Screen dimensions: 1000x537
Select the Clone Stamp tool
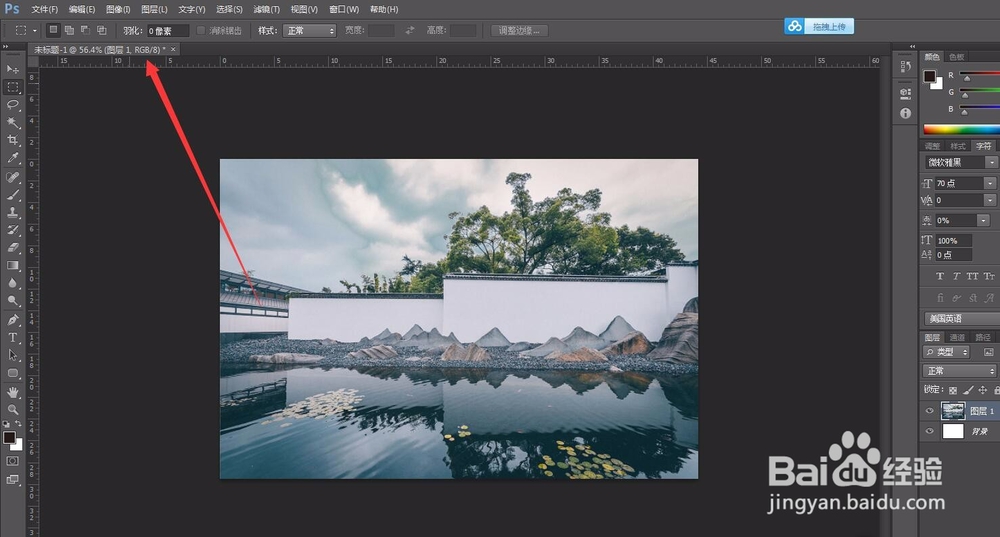[x=13, y=212]
